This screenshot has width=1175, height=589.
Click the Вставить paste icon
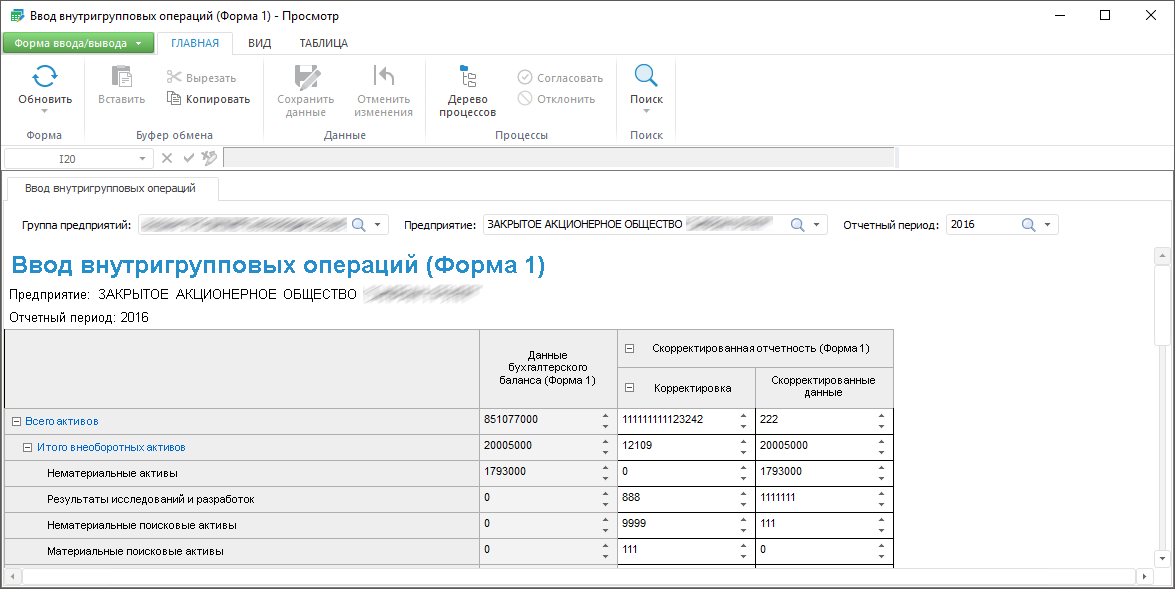click(x=121, y=76)
